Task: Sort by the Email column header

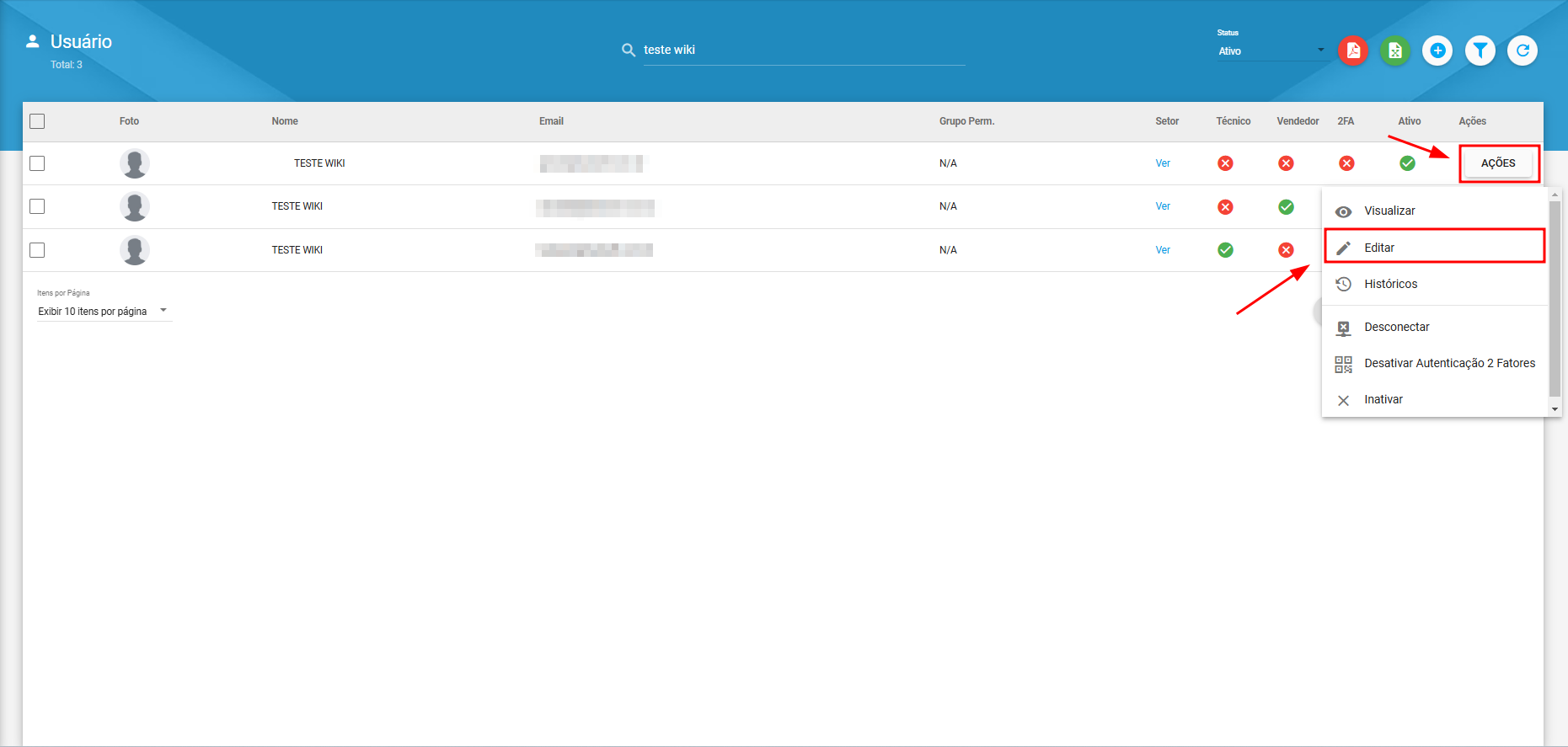Action: coord(551,121)
